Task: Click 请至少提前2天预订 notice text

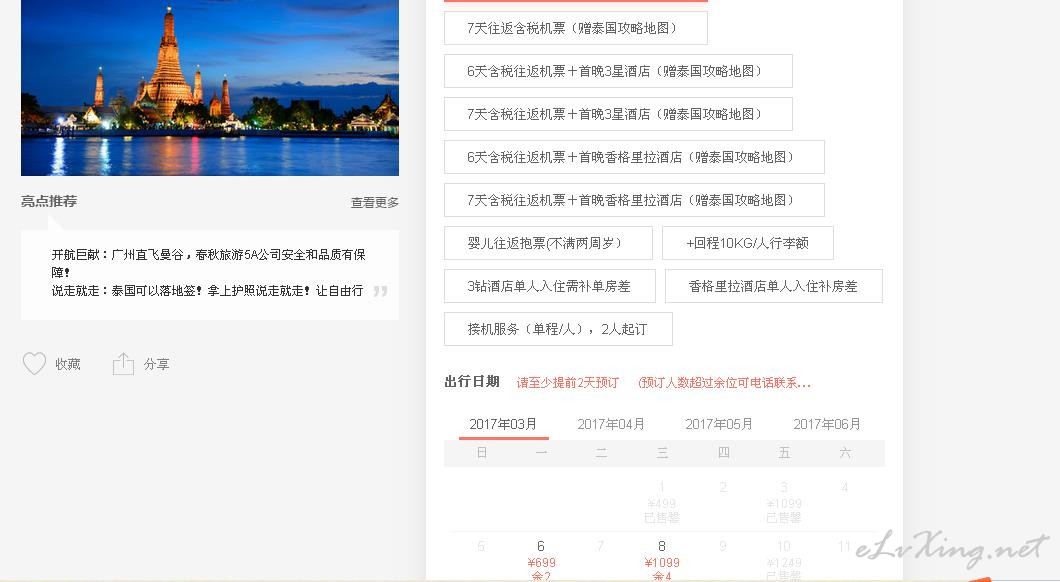Action: pyautogui.click(x=568, y=383)
